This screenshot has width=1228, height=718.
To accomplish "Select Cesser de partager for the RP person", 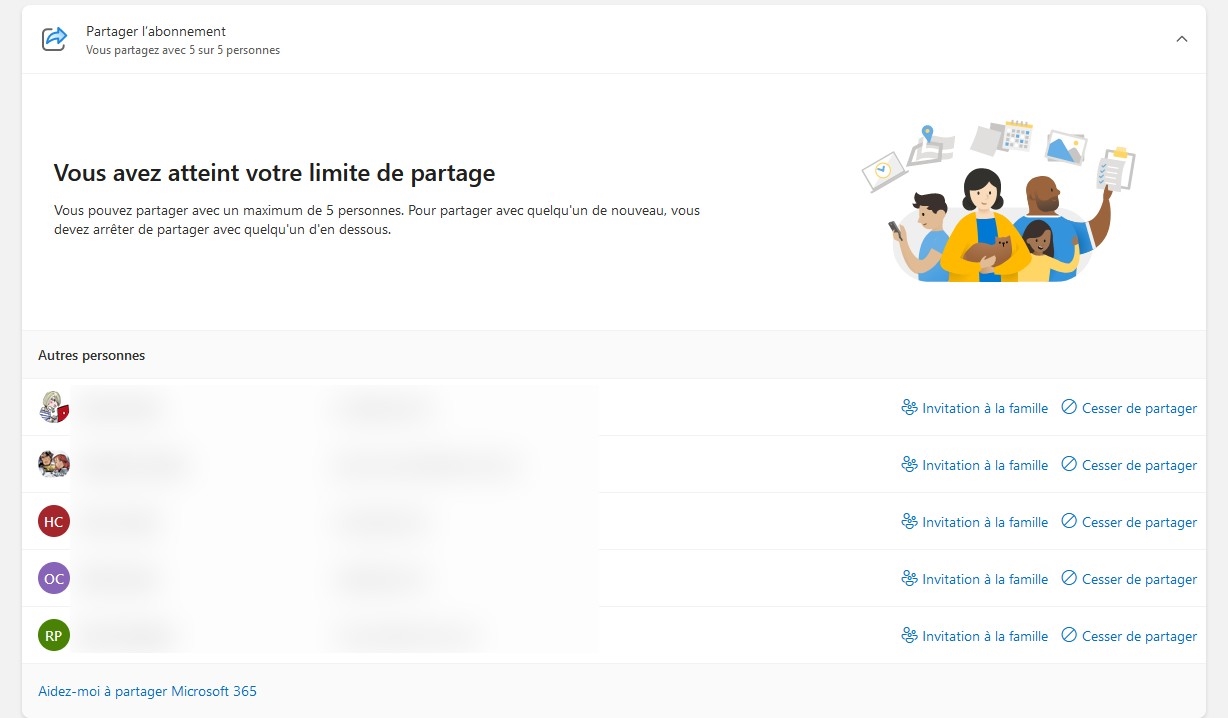I will [x=1140, y=635].
